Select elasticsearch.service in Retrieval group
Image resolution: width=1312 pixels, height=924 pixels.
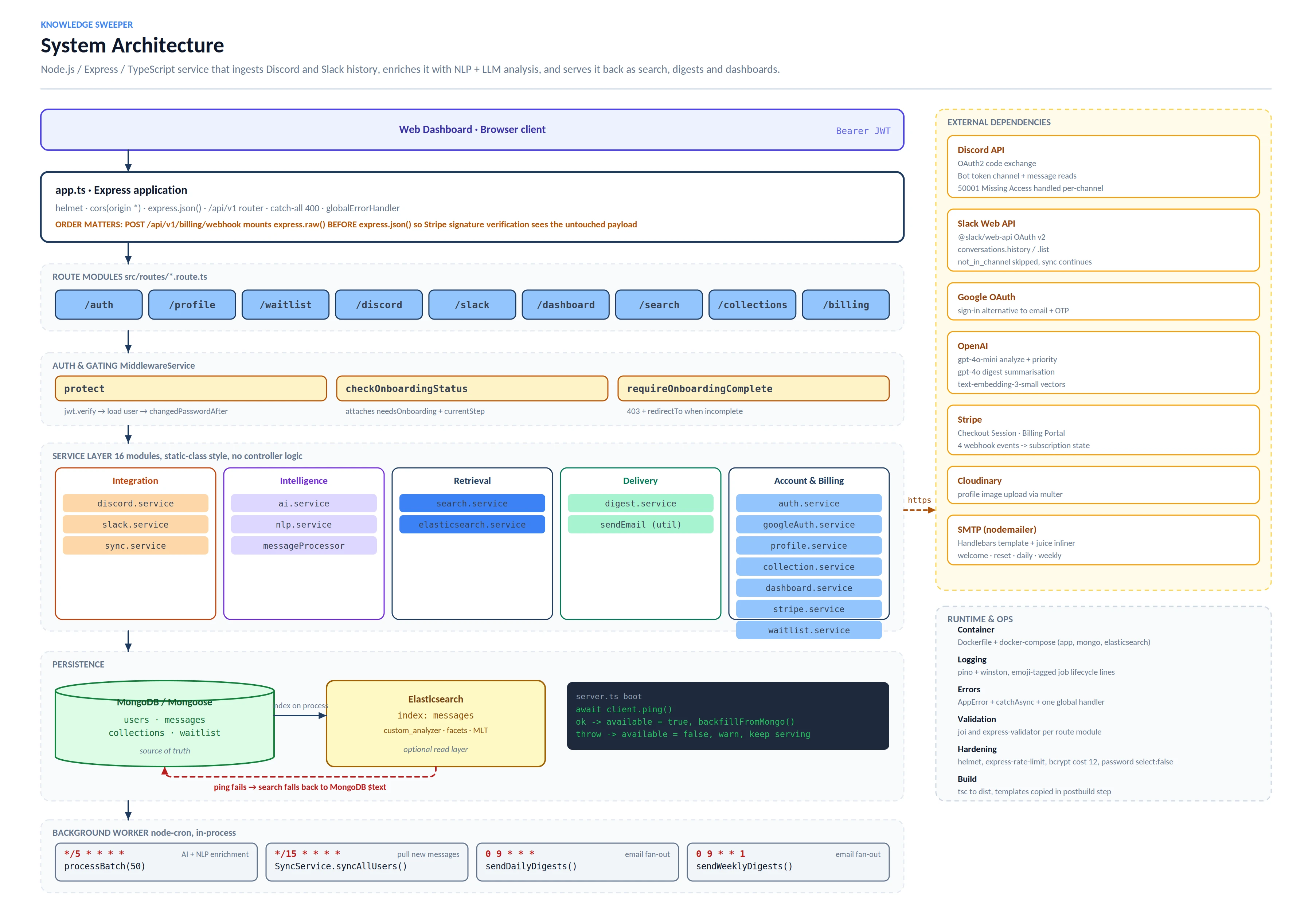click(472, 525)
